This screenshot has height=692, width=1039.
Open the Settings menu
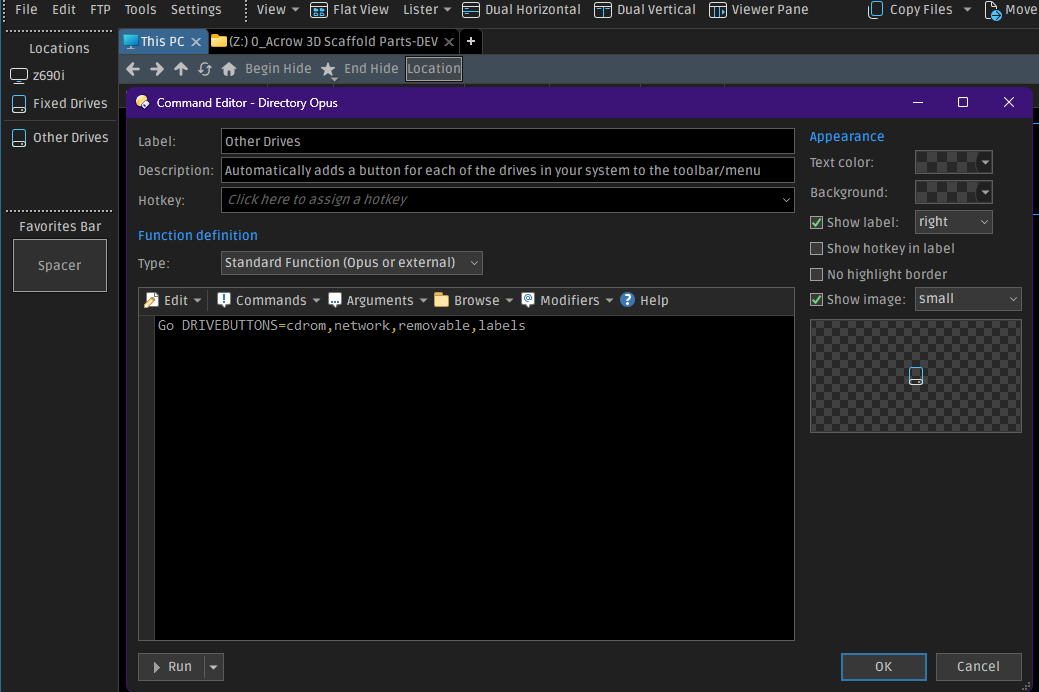[196, 10]
